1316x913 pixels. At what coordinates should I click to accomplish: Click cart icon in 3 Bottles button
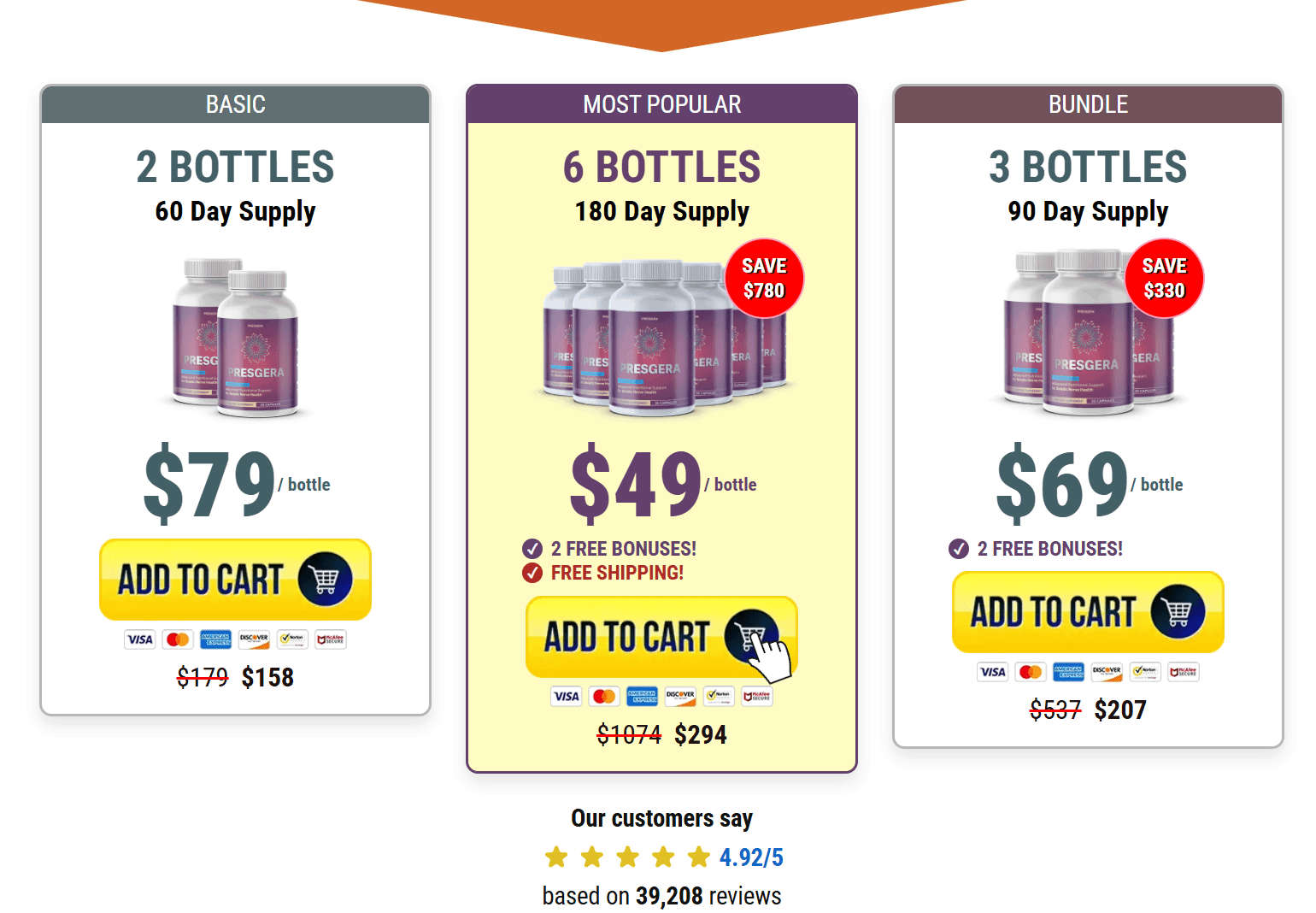pyautogui.click(x=1178, y=612)
